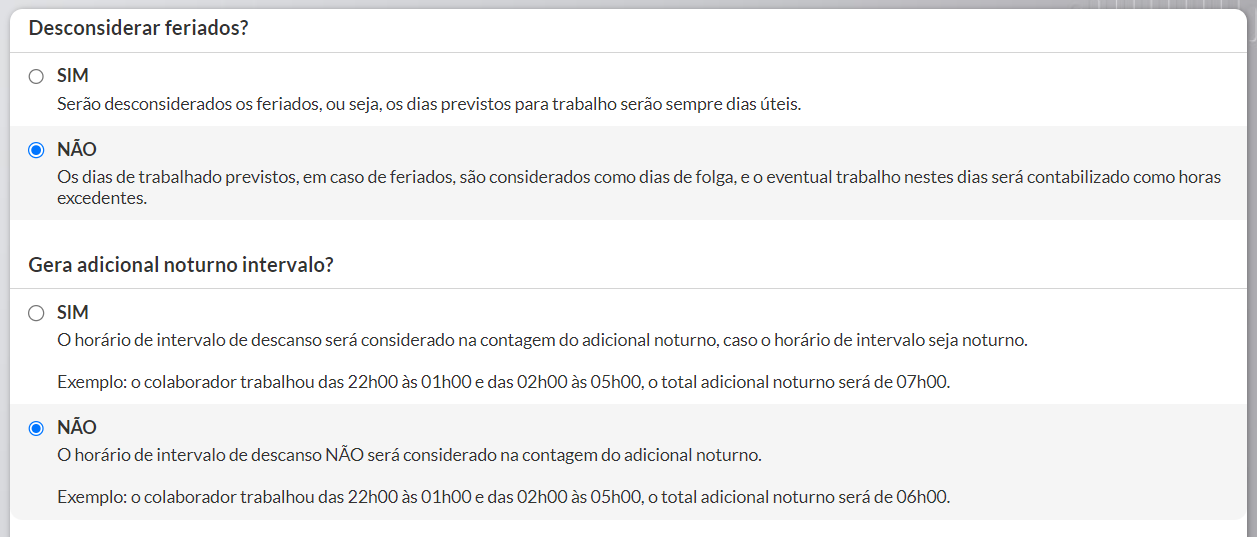Choose NÃO radio for adicional noturno intervalo
Screen dimensions: 1257x537
click(36, 428)
